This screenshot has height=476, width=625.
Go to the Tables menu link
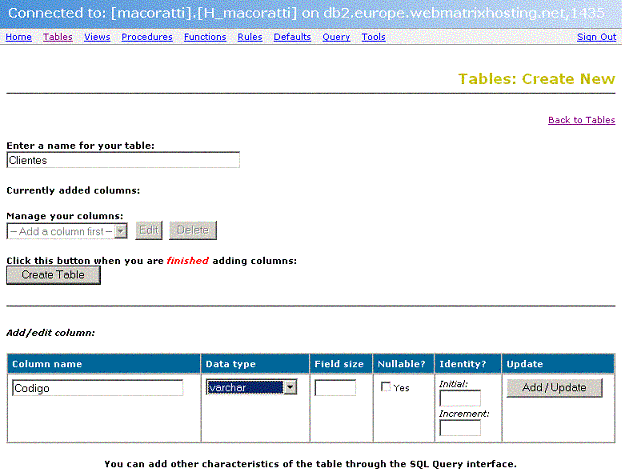[x=58, y=37]
